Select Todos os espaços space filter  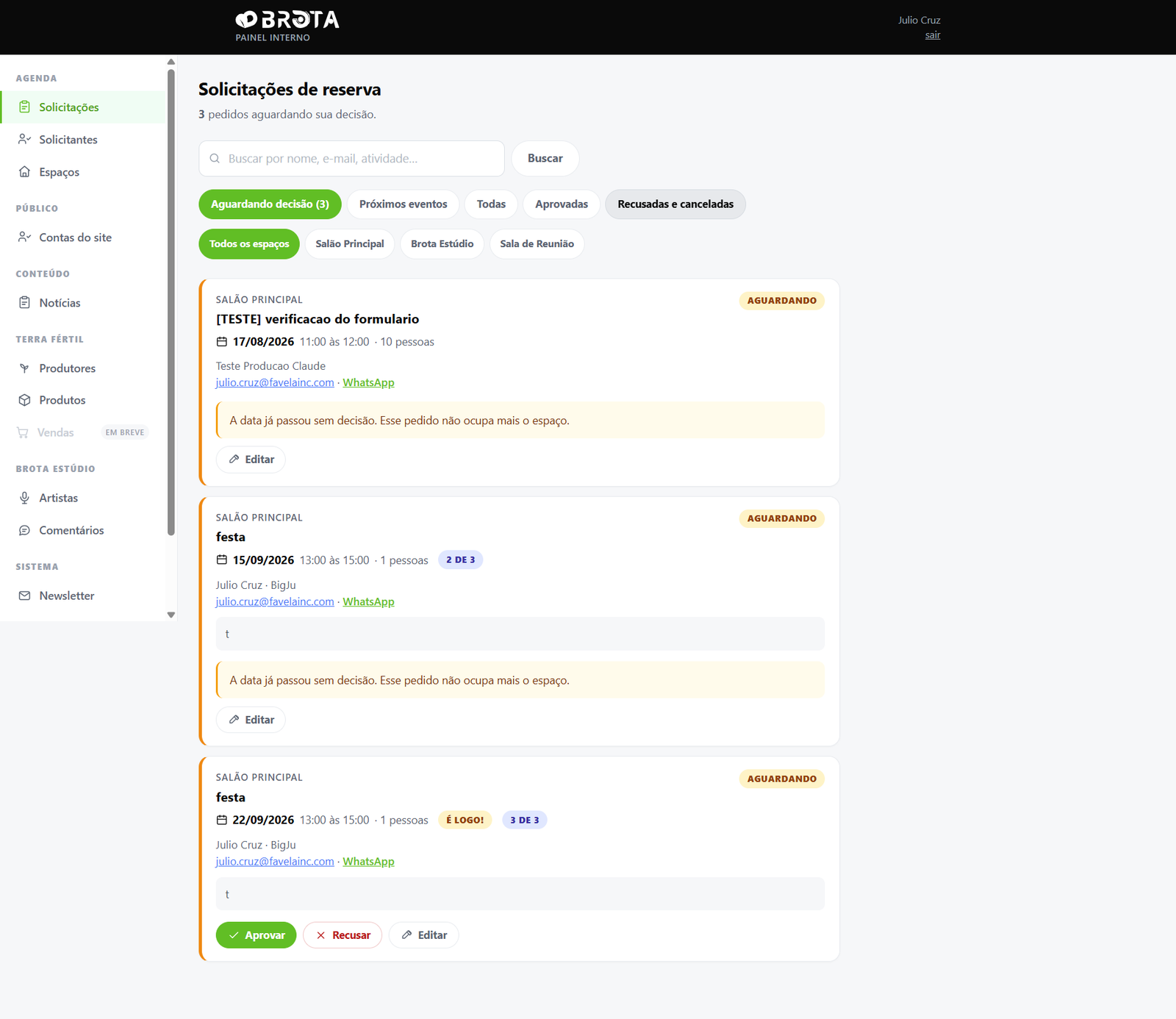click(x=249, y=244)
